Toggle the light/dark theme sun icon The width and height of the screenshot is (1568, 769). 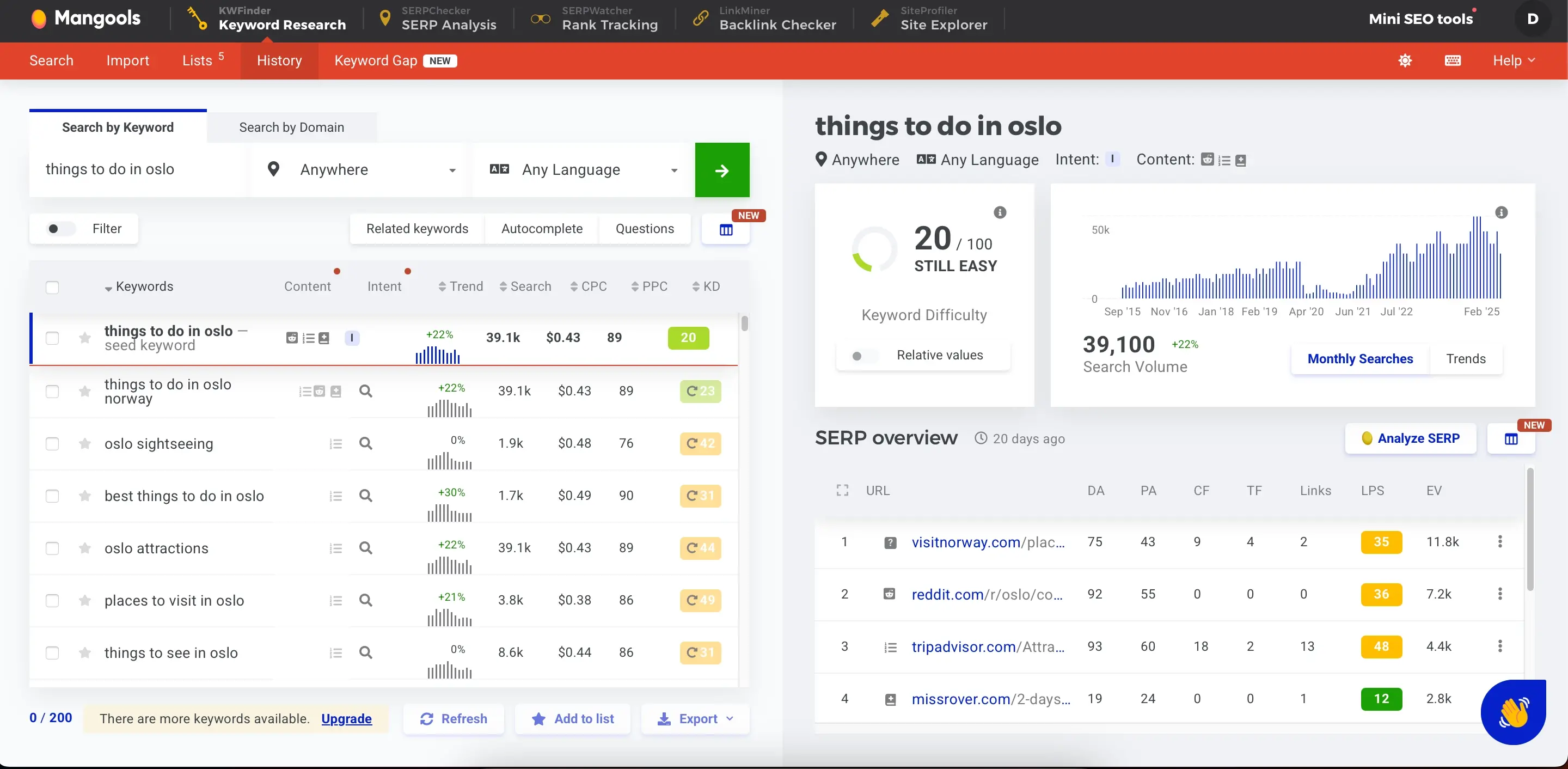pos(1405,60)
